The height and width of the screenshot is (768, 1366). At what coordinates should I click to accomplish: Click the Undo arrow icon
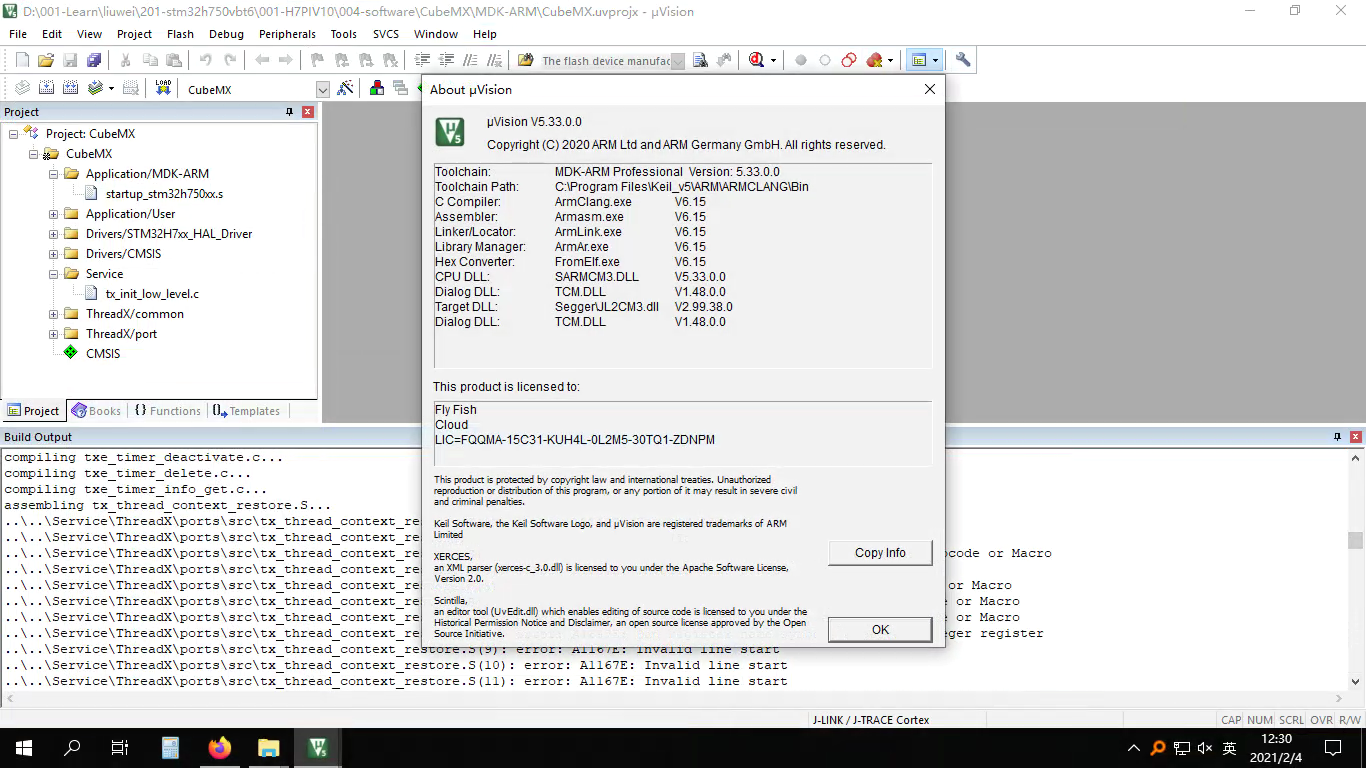(206, 60)
